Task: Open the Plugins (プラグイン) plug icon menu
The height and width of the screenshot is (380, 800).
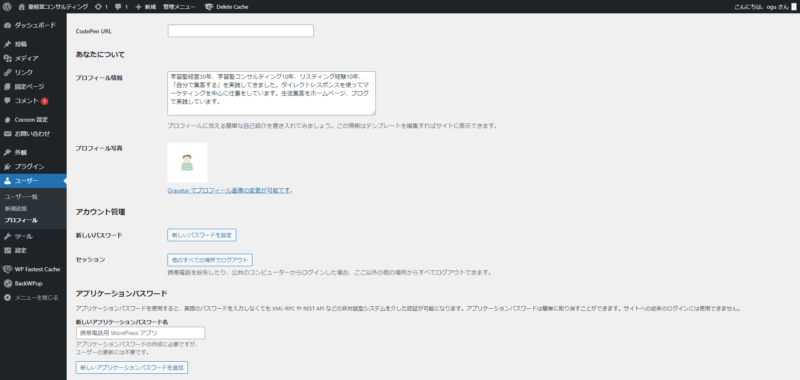Action: (7, 167)
